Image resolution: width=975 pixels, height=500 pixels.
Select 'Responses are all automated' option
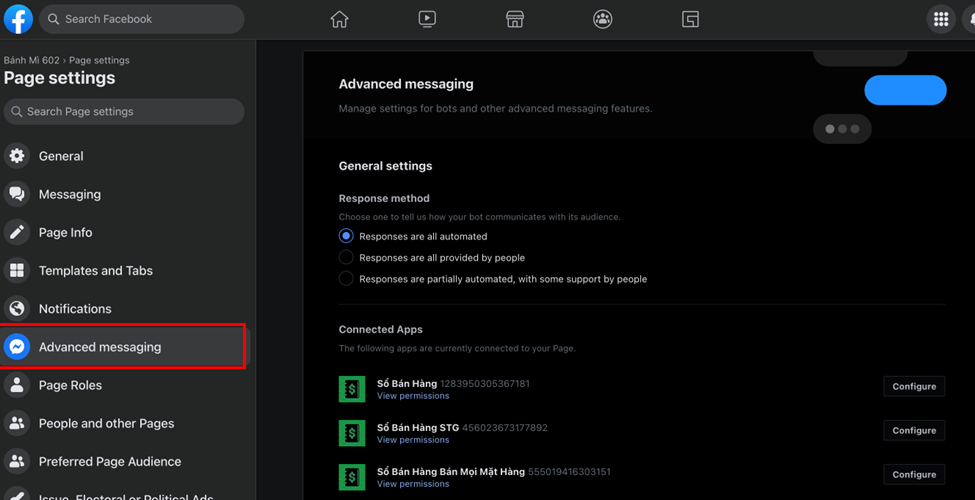point(346,236)
